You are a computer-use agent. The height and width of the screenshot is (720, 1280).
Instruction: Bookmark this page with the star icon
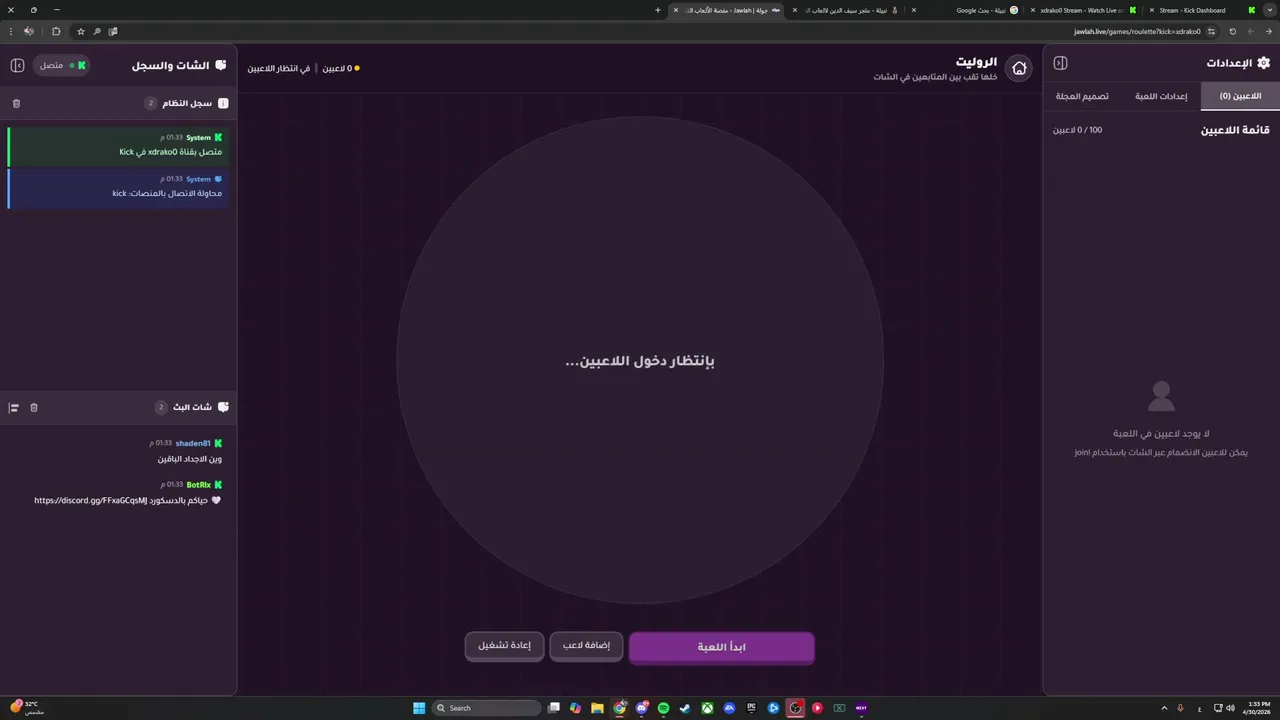pos(81,31)
